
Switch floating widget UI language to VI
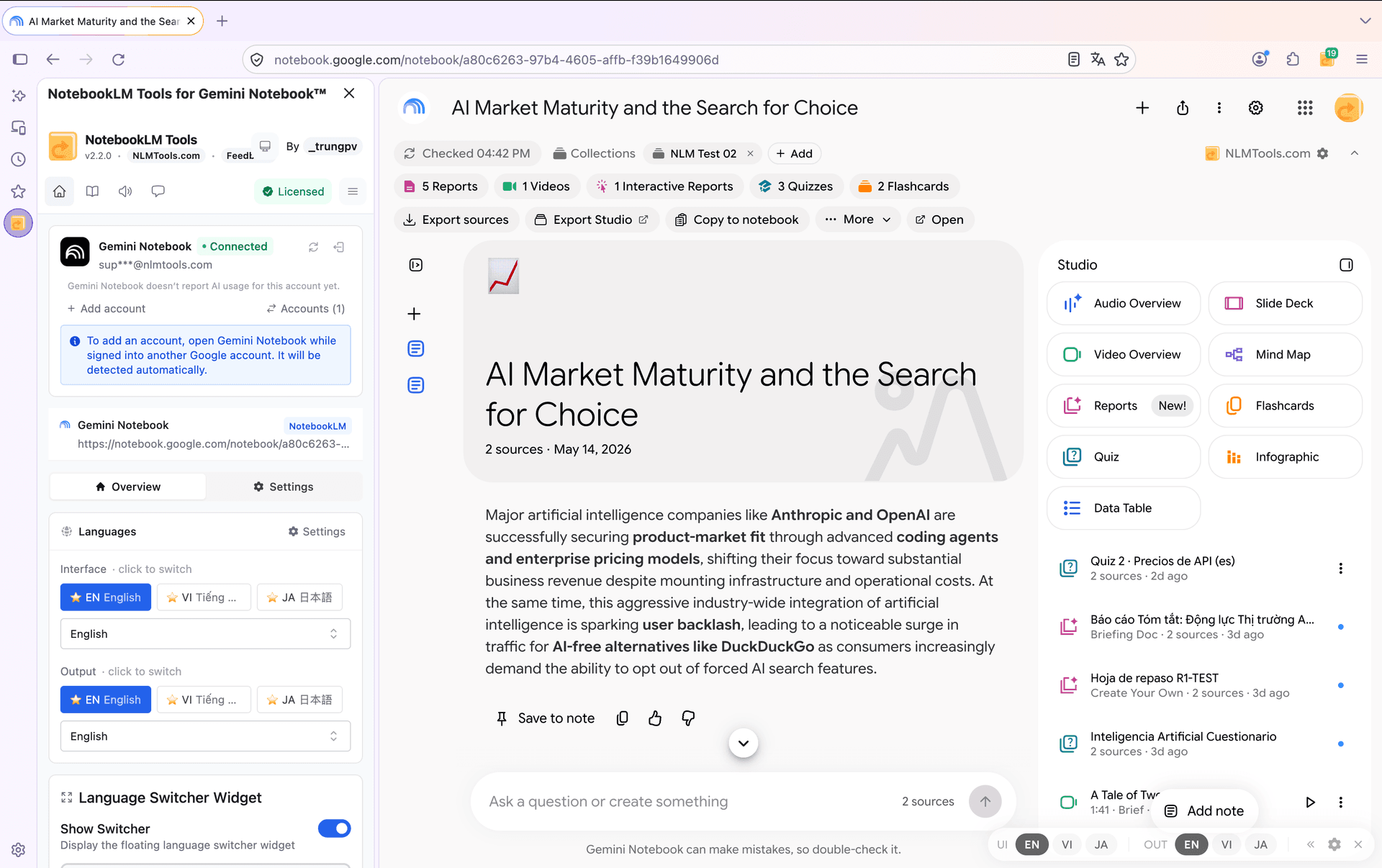click(1067, 844)
